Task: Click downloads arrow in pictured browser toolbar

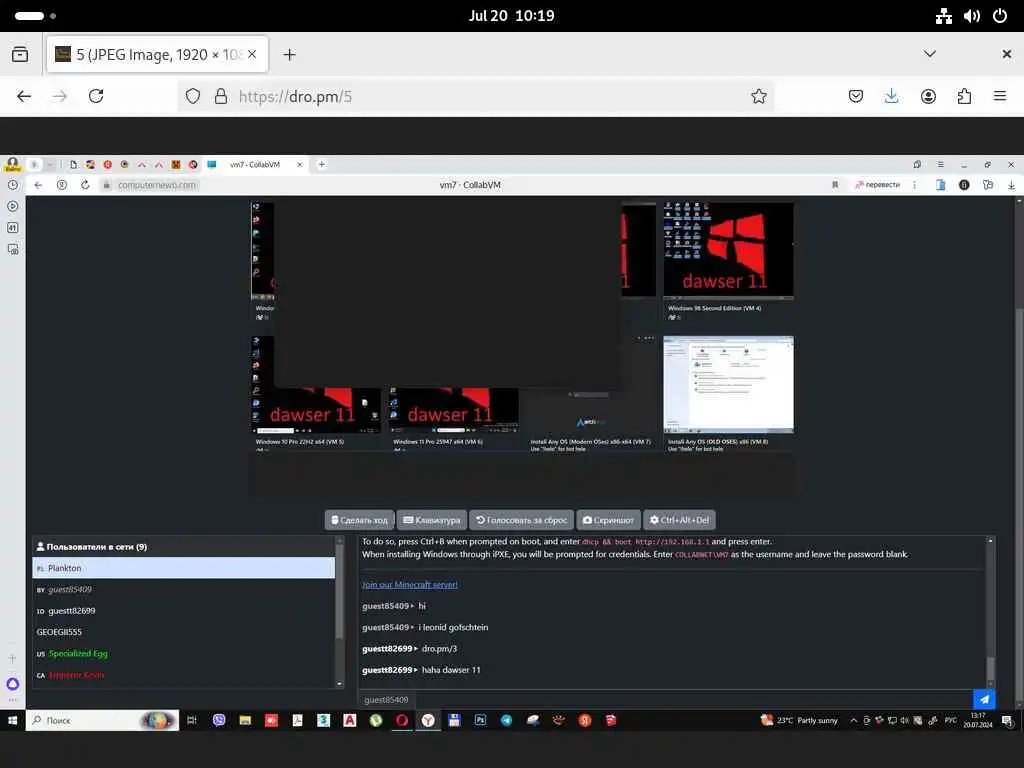Action: tap(1011, 185)
